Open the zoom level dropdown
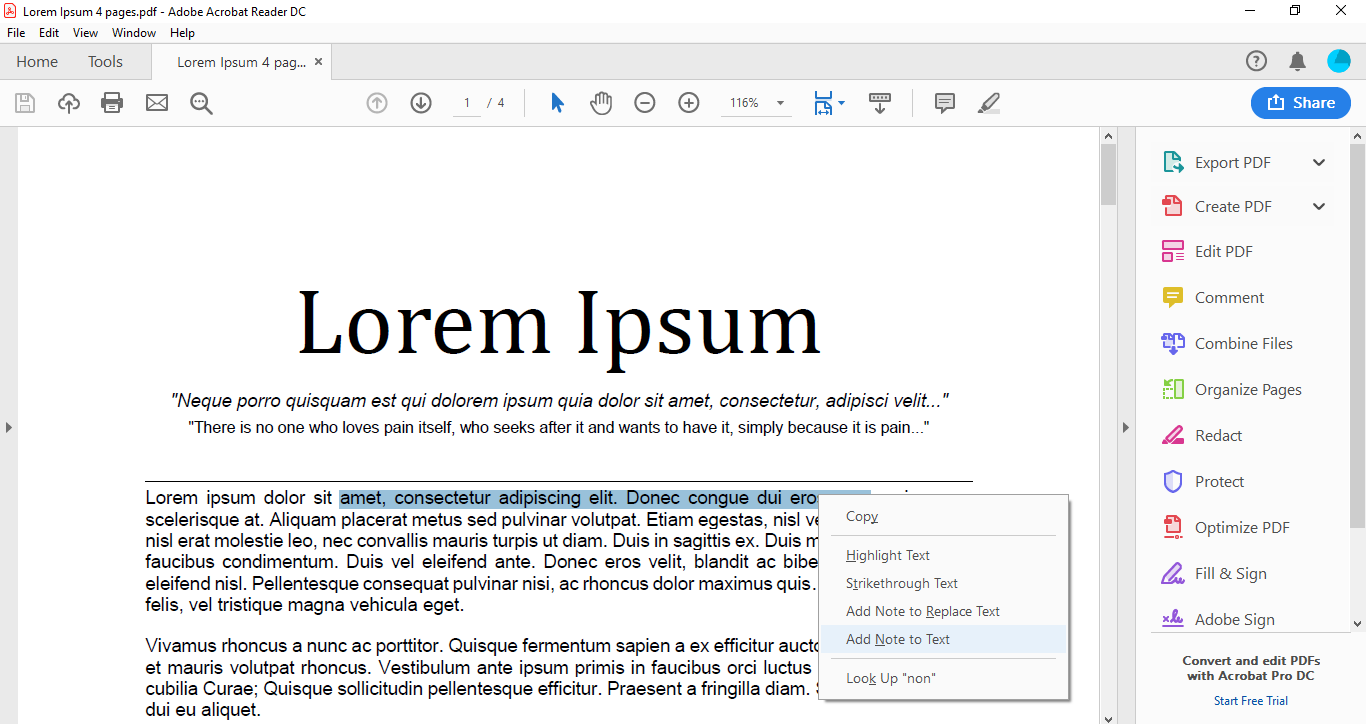Viewport: 1366px width, 724px height. (780, 103)
